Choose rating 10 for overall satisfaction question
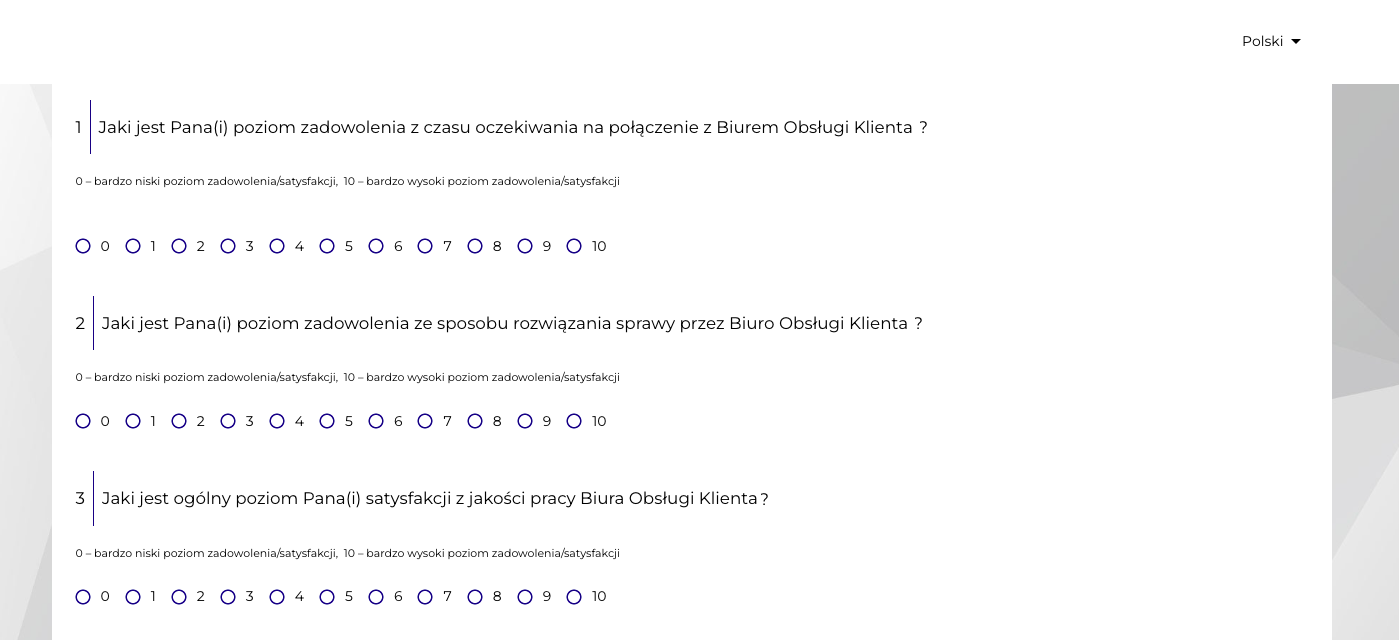The height and width of the screenshot is (640, 1399). point(574,597)
